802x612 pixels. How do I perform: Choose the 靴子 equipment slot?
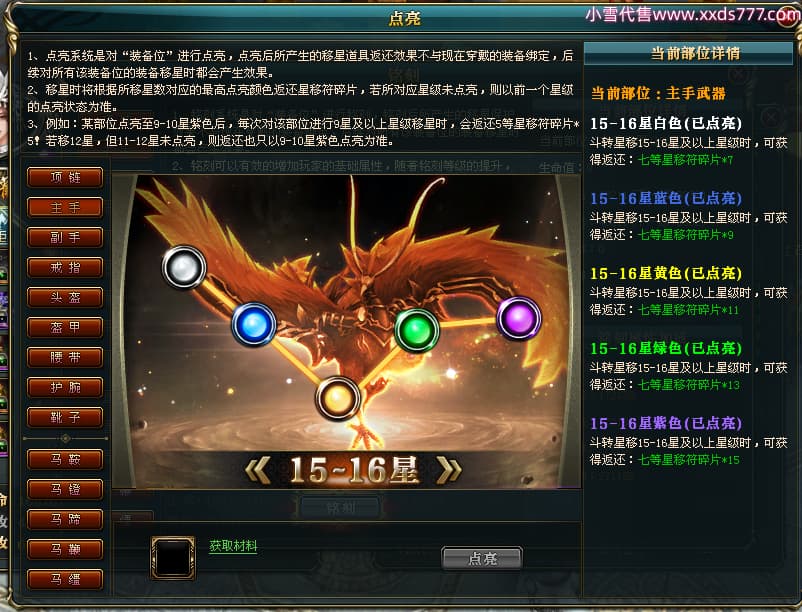[65, 418]
